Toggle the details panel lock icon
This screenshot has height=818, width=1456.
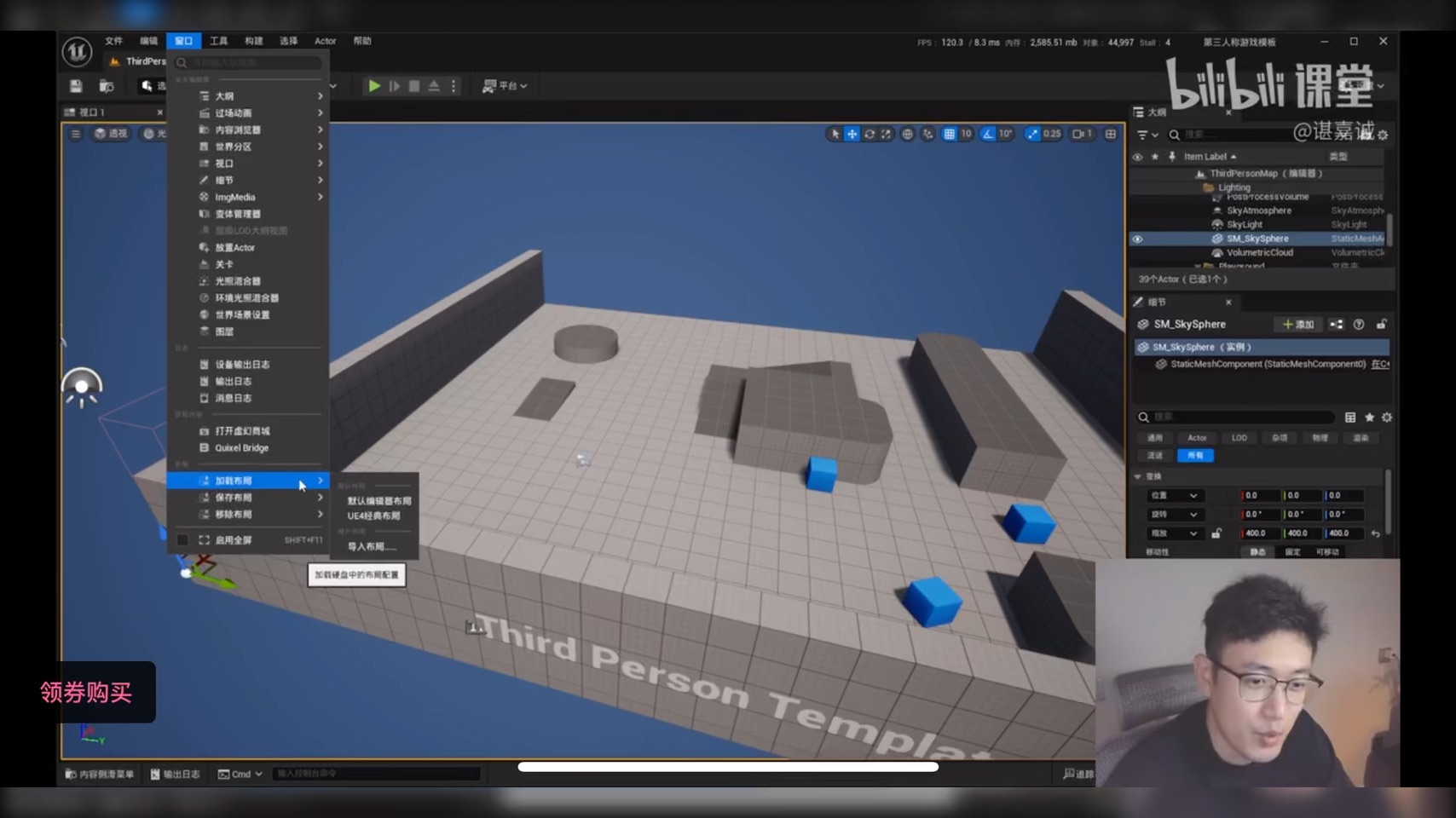click(1381, 324)
